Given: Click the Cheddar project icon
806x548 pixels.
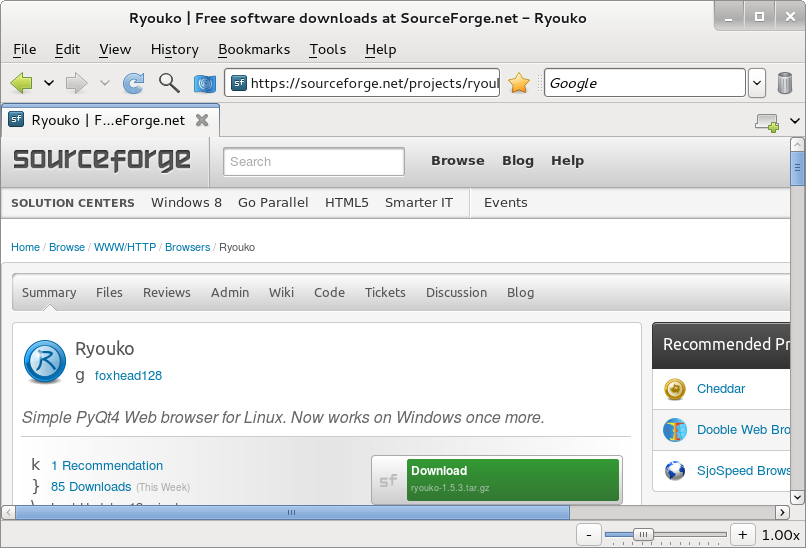Looking at the screenshot, I should tap(674, 389).
